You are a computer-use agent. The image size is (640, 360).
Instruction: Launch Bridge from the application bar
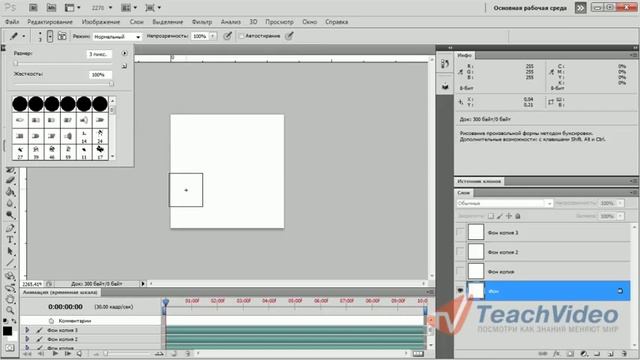tap(33, 8)
